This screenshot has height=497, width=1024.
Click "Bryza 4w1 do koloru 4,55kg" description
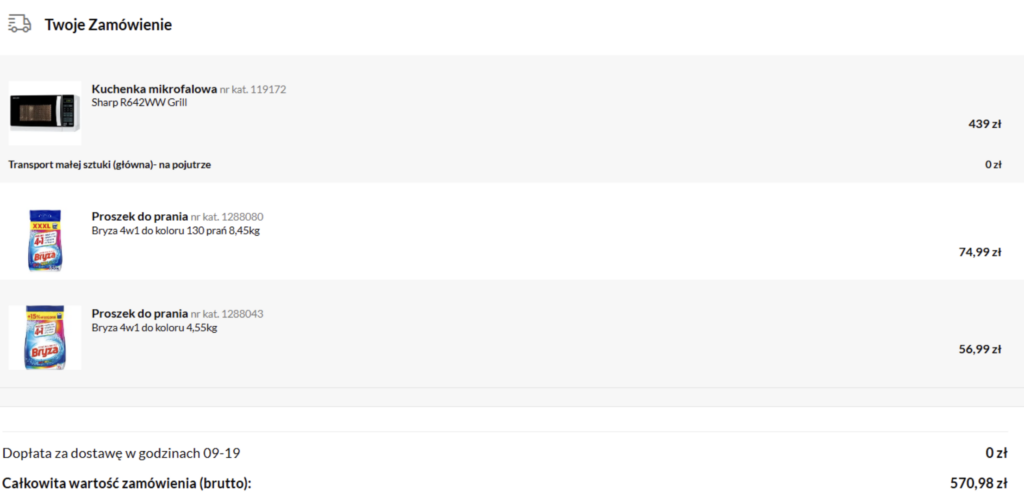[154, 327]
